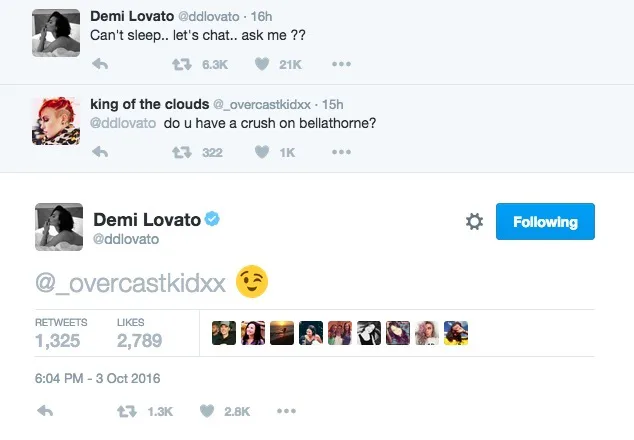Screen dimensions: 634x440
Task: Open more options on the main tweet
Action: [x=286, y=411]
